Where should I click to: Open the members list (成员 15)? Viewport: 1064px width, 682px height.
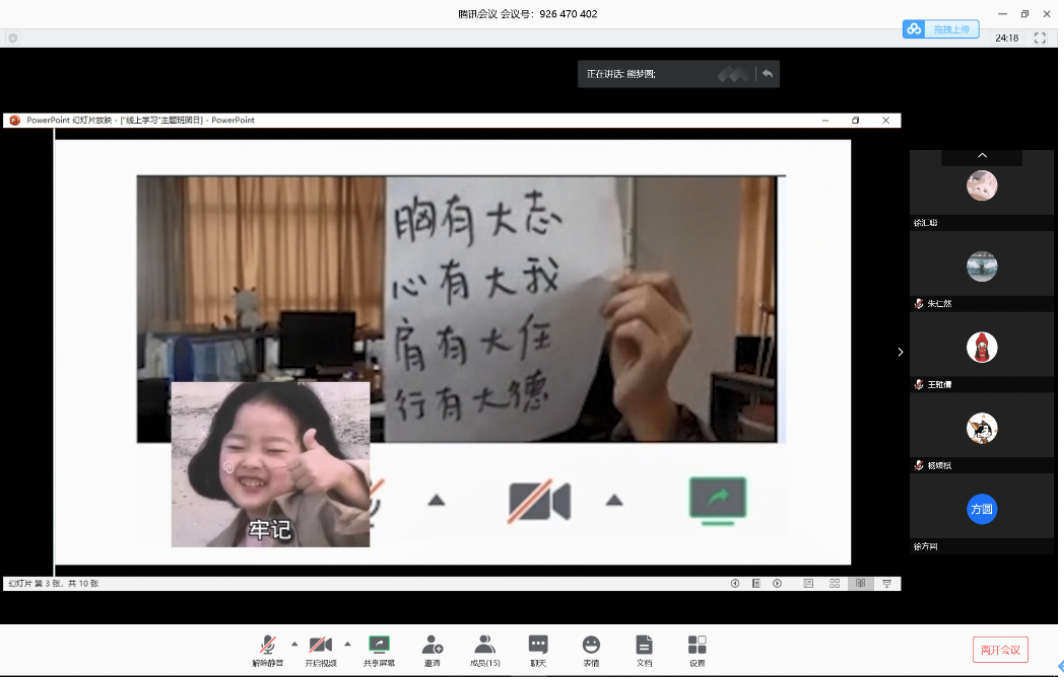485,650
